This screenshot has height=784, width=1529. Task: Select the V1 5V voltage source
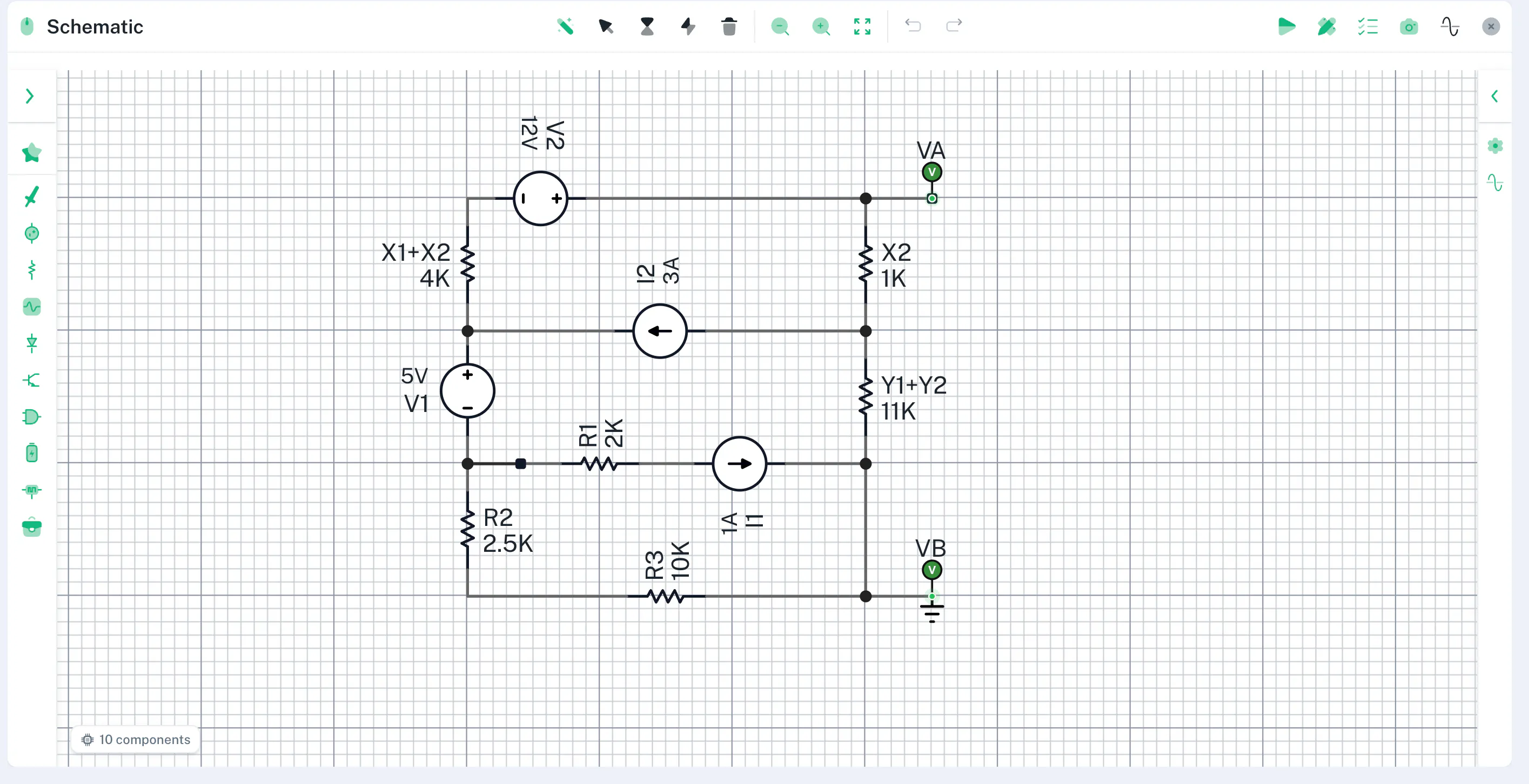[467, 391]
